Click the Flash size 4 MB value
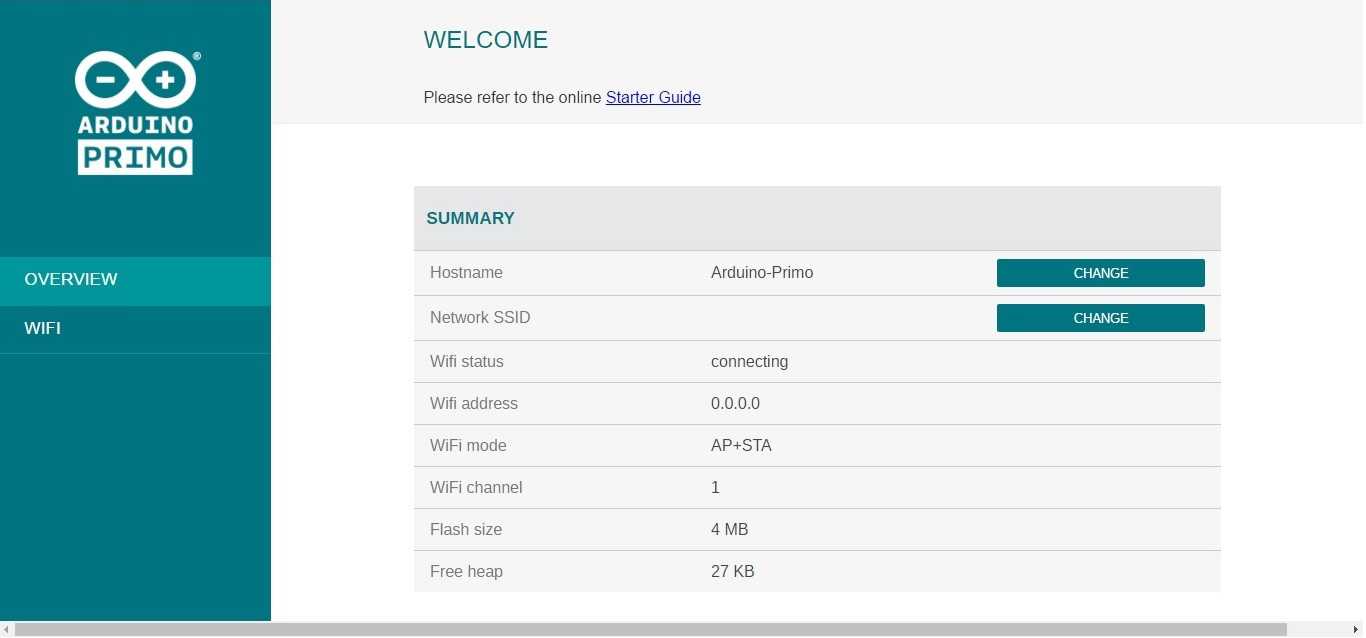Image resolution: width=1366 pixels, height=638 pixels. 729,530
